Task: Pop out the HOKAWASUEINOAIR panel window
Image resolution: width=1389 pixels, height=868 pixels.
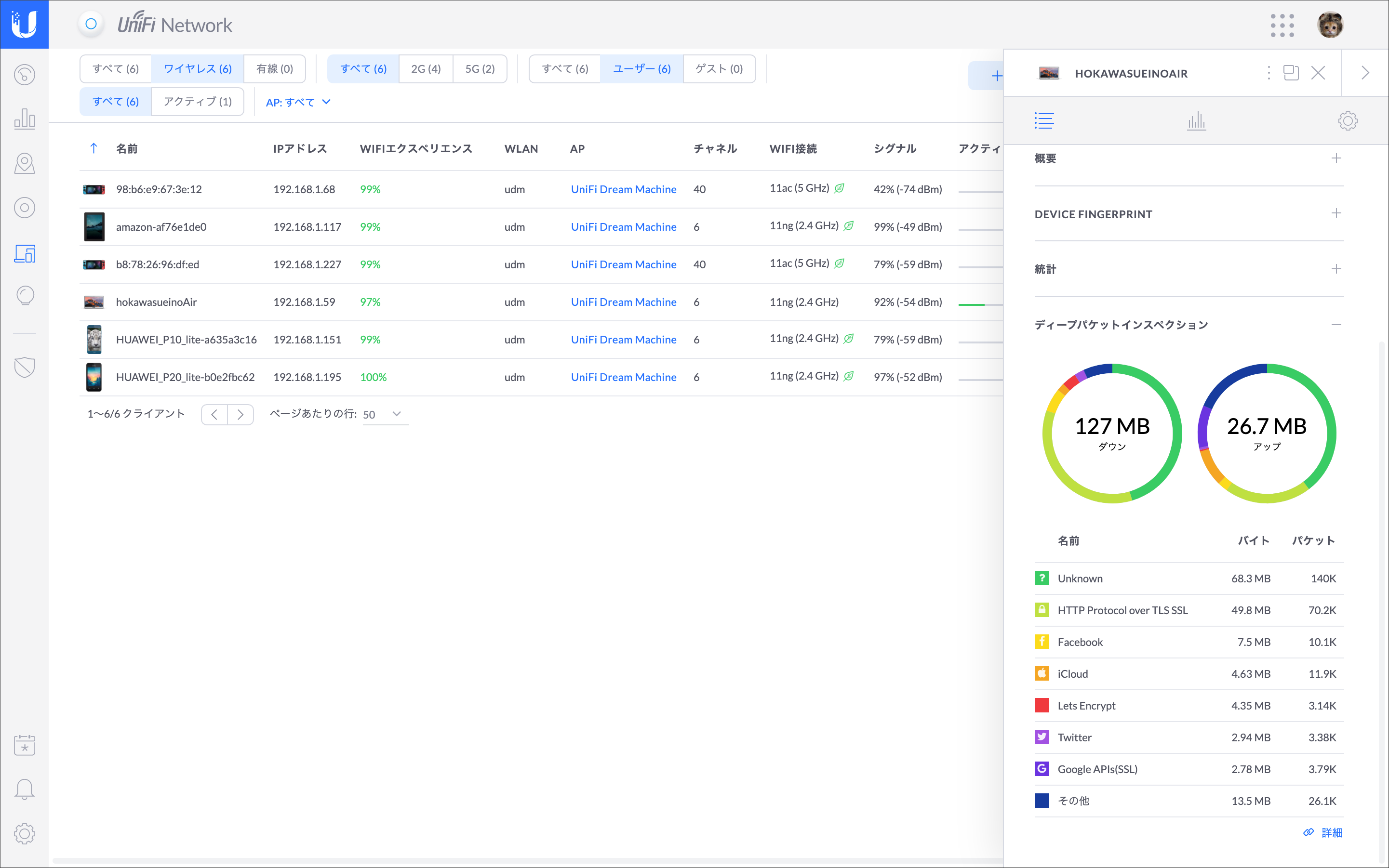Action: click(1291, 73)
